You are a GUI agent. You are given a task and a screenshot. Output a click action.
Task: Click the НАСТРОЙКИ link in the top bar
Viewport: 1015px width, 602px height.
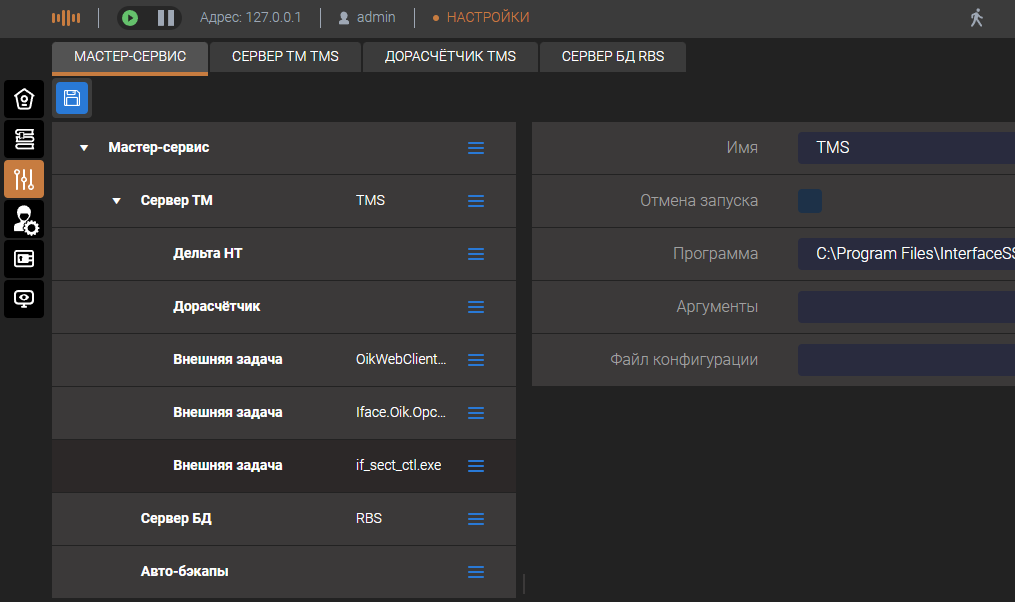coord(487,18)
